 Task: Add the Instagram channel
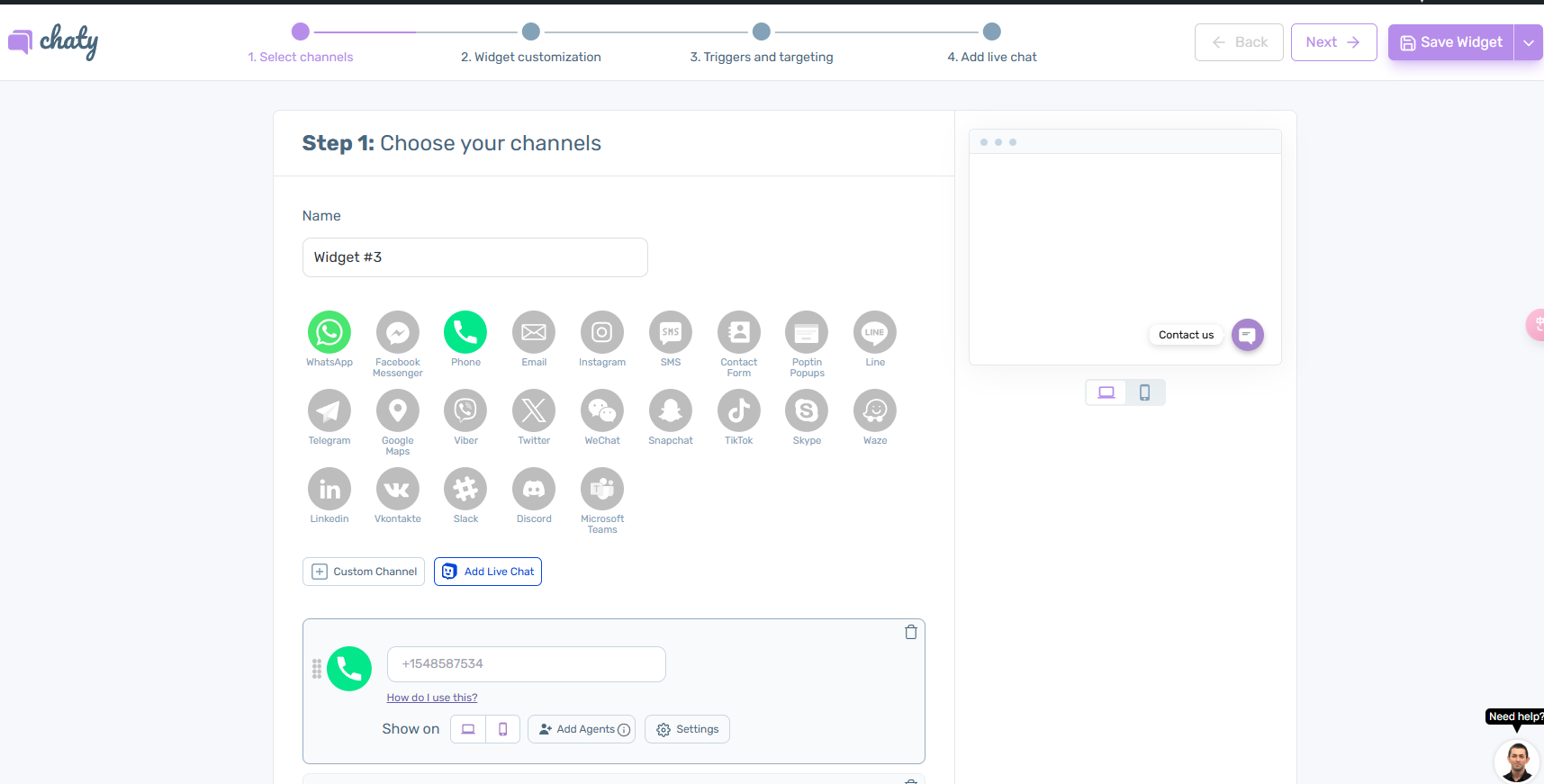[x=602, y=332]
